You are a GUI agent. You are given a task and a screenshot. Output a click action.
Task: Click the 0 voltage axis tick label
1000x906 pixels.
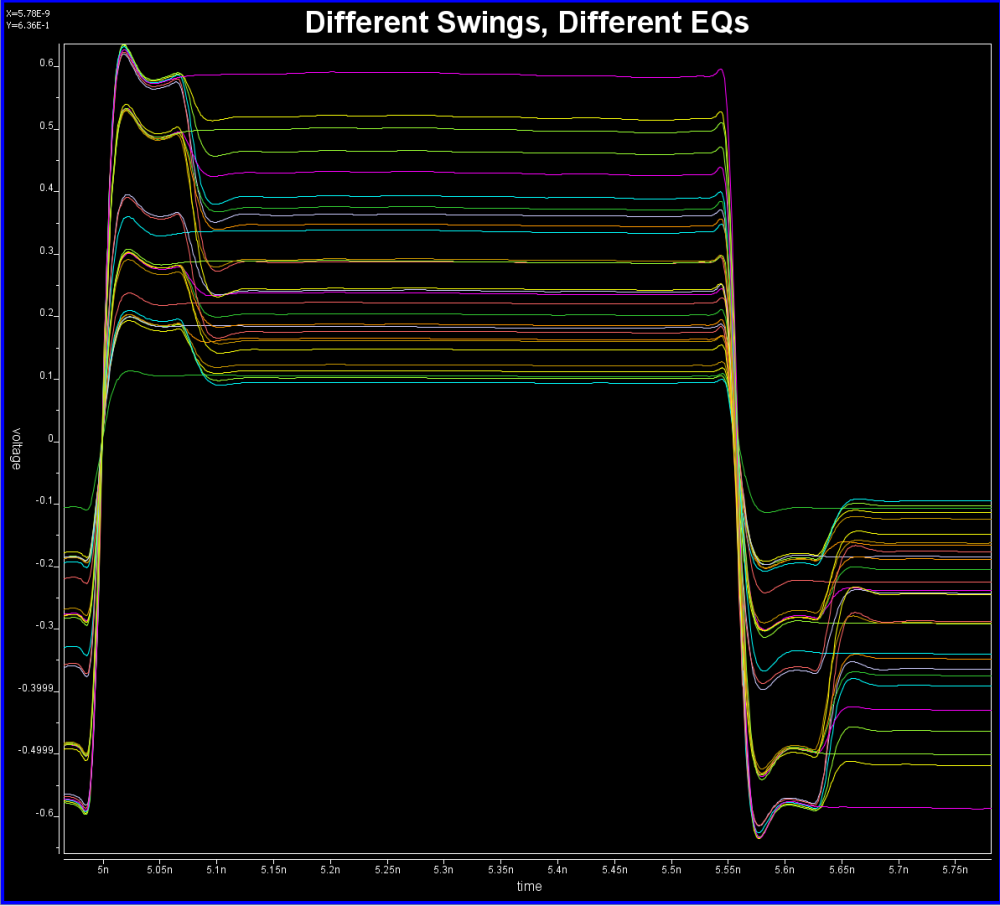[52, 440]
